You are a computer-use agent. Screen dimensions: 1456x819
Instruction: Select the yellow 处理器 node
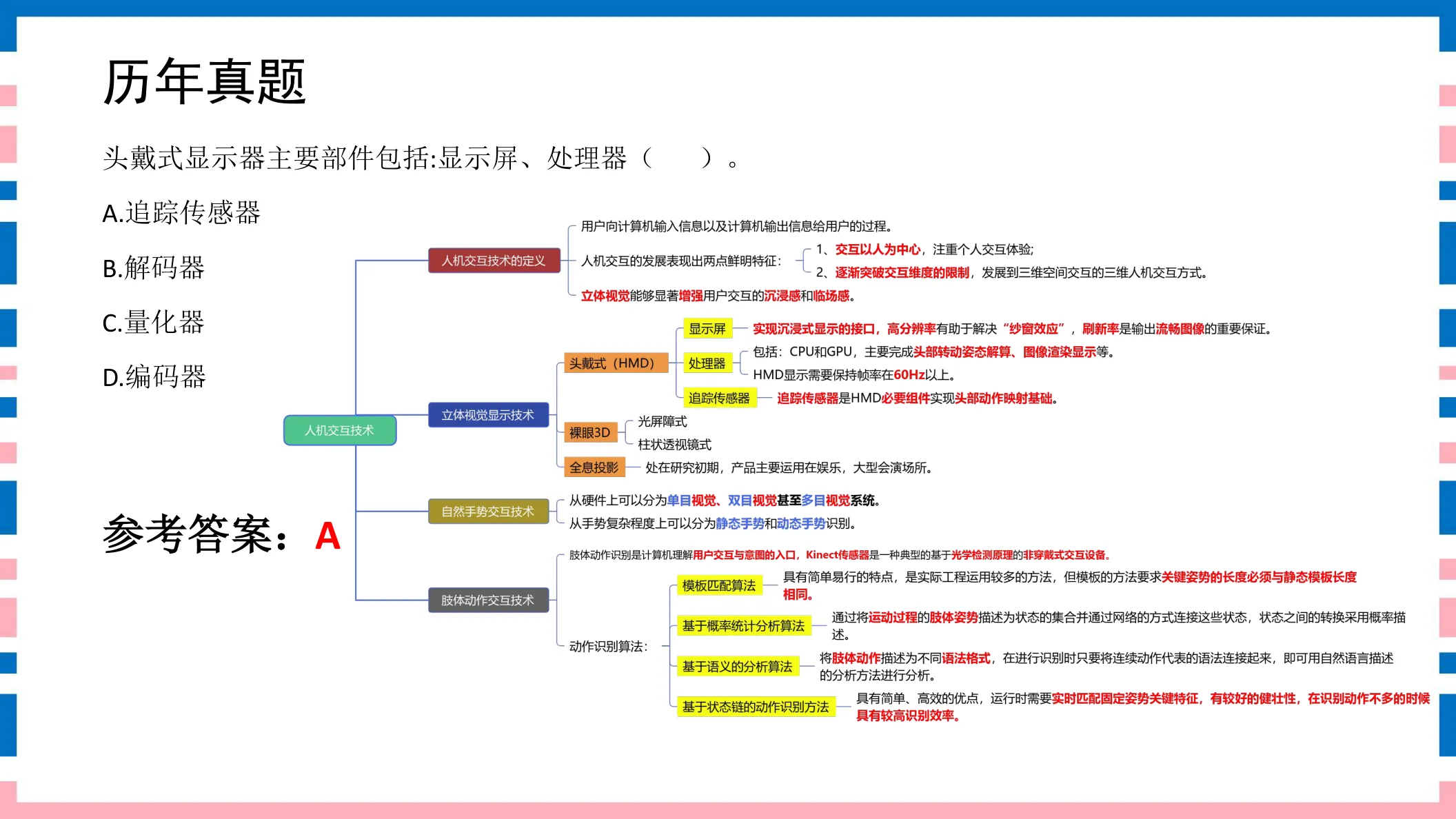pos(707,363)
